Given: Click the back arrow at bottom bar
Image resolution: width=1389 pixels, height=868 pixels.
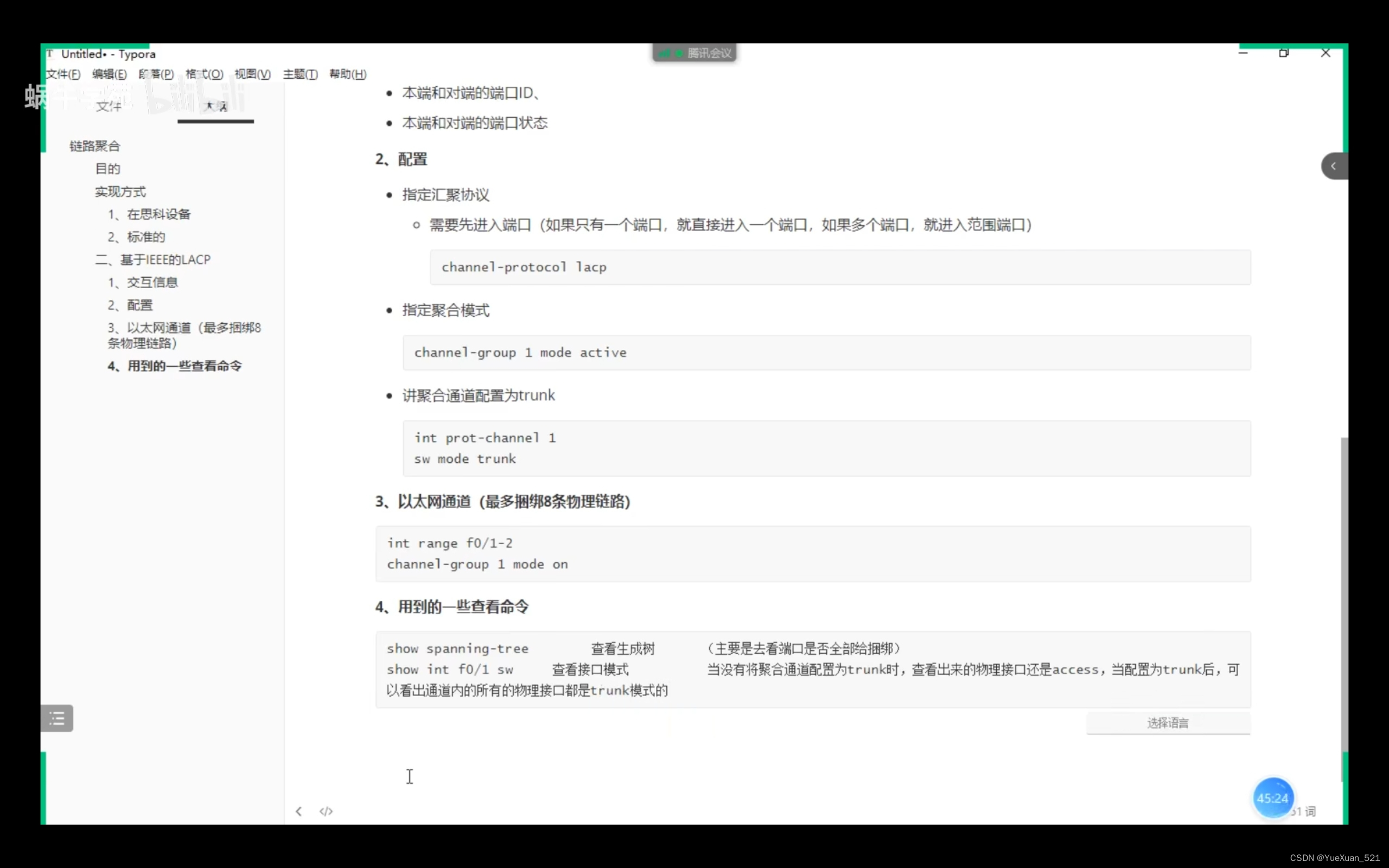Looking at the screenshot, I should [x=298, y=811].
